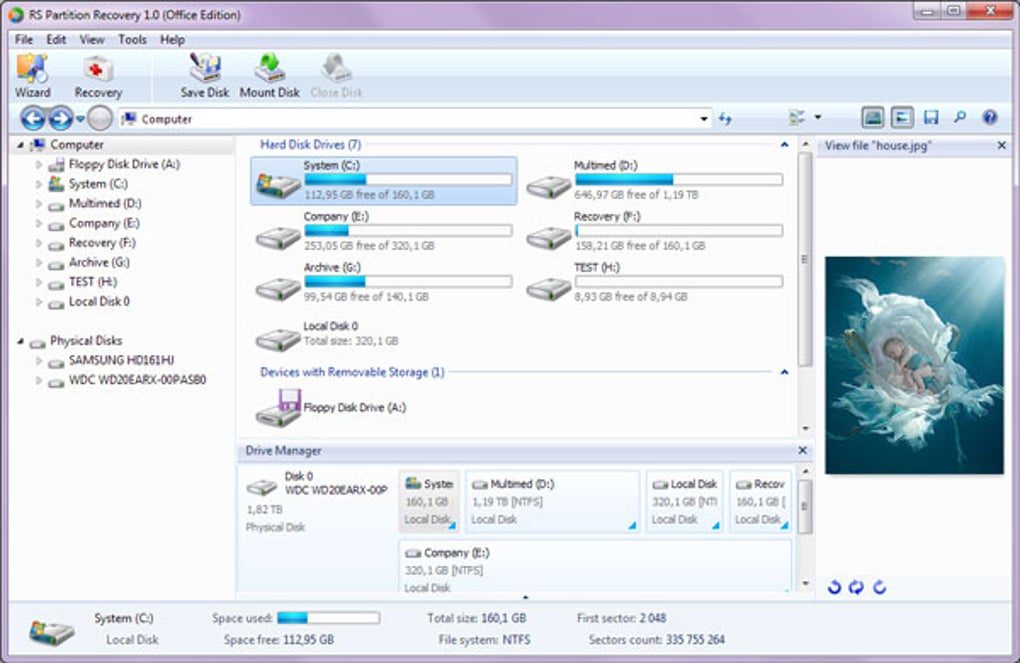The height and width of the screenshot is (663, 1020).
Task: Collapse Devices with Removable Storage group
Action: pyautogui.click(x=785, y=372)
